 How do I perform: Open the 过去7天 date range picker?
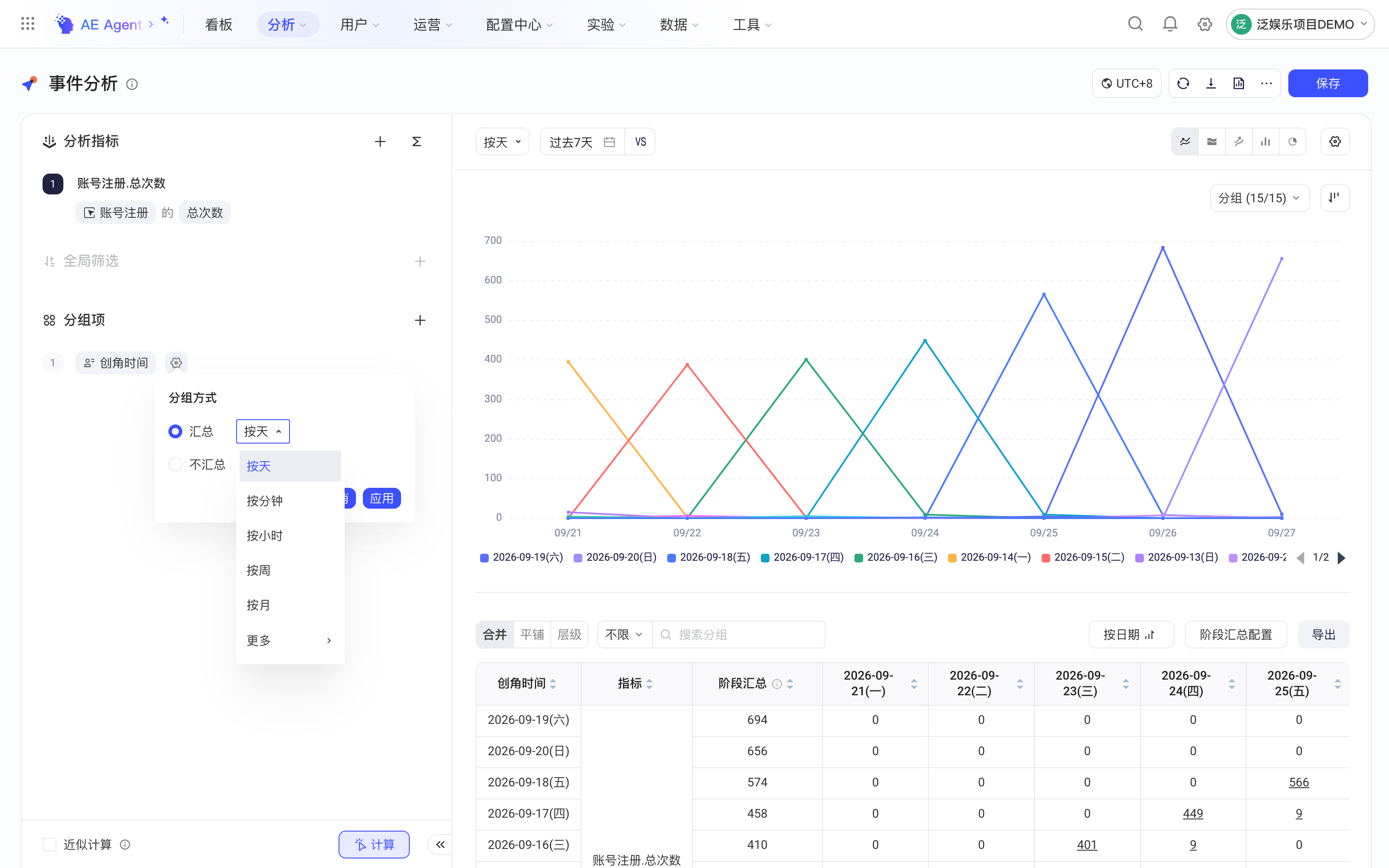582,142
